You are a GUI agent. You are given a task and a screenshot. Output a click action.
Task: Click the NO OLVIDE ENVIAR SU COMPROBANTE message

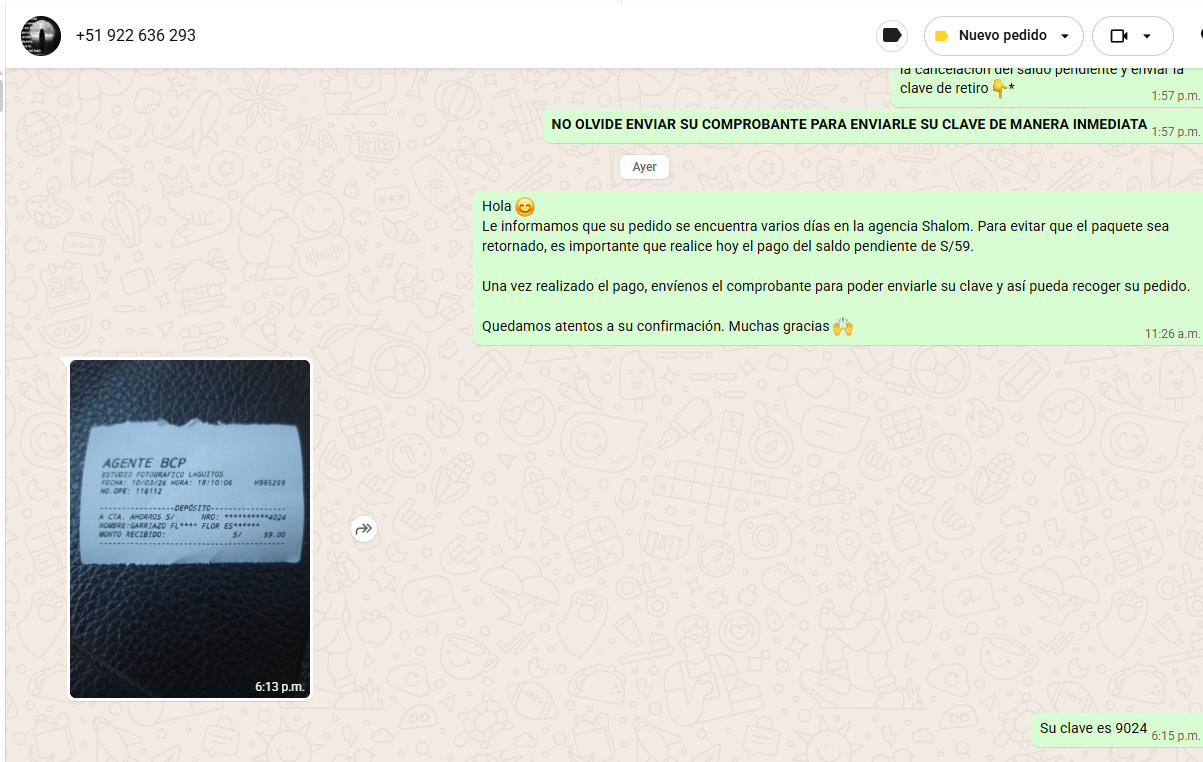click(x=848, y=124)
